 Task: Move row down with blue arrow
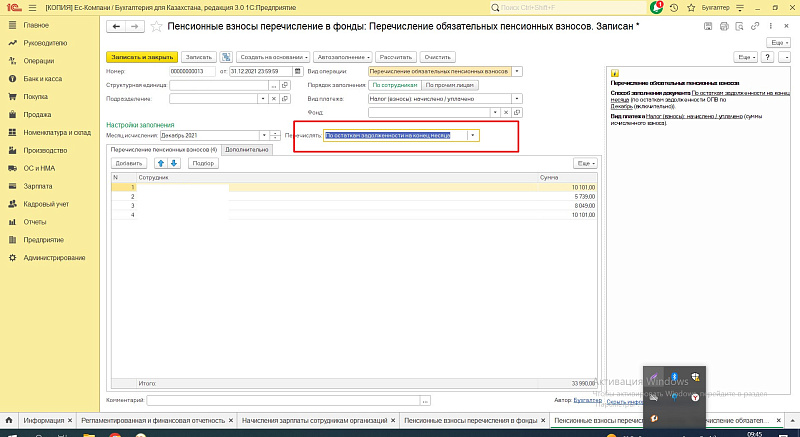[x=174, y=162]
